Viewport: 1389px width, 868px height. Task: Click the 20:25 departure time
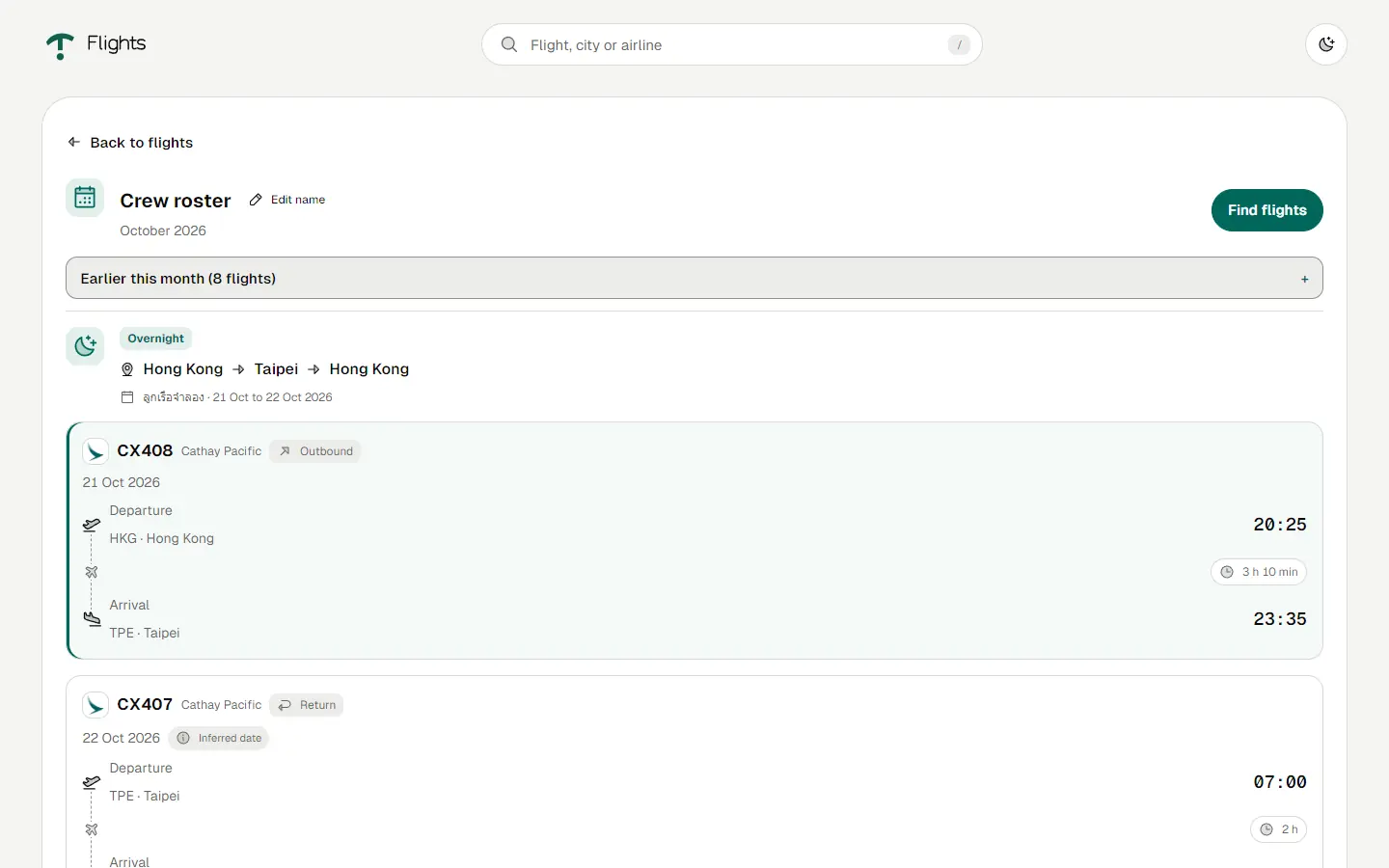(1280, 525)
